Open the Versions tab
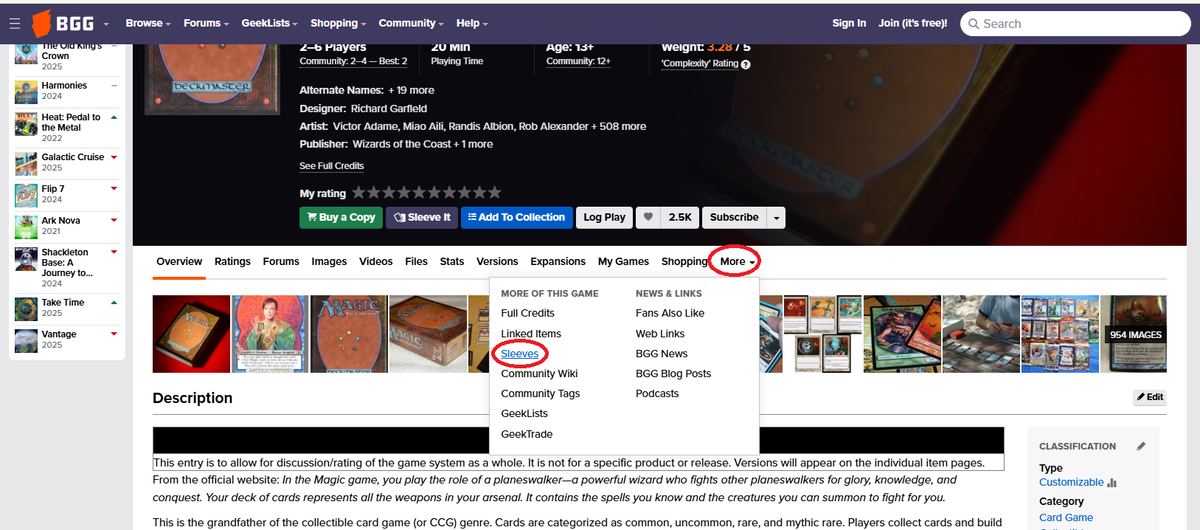Image resolution: width=1200 pixels, height=530 pixels. click(x=497, y=262)
